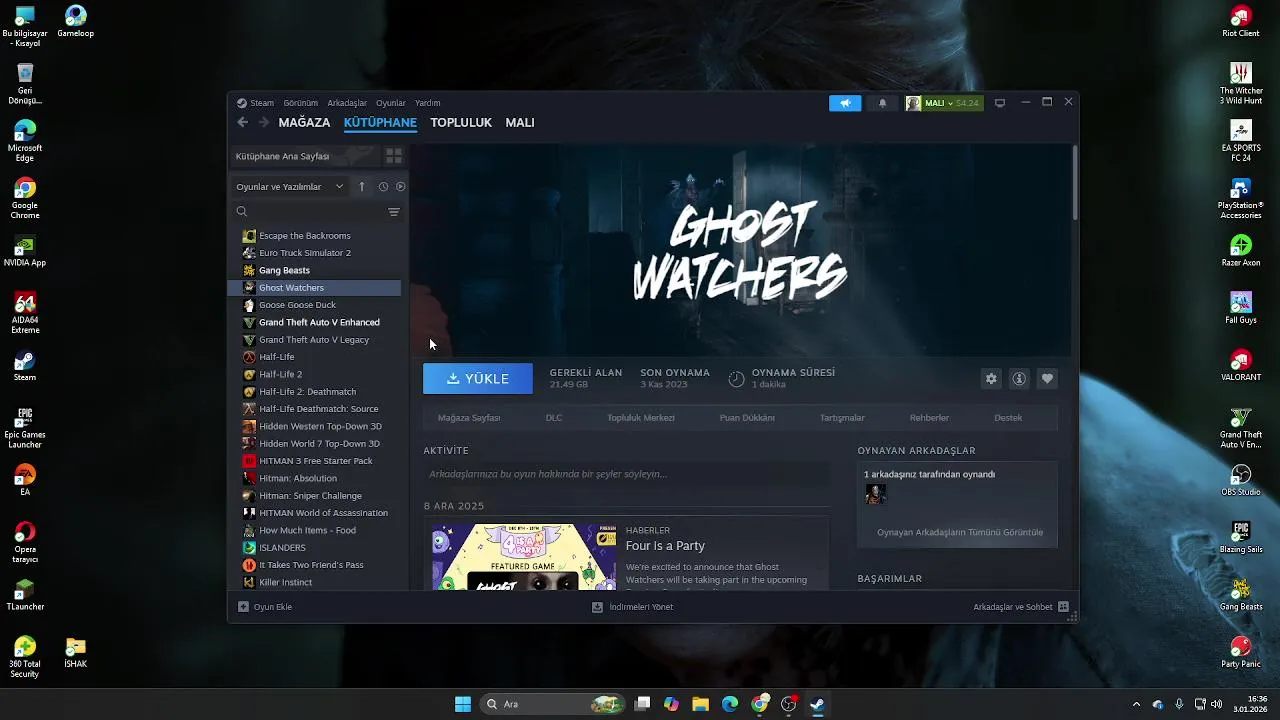Image resolution: width=1280 pixels, height=720 pixels.
Task: Open Topluluk Merkezi link
Action: click(x=641, y=418)
